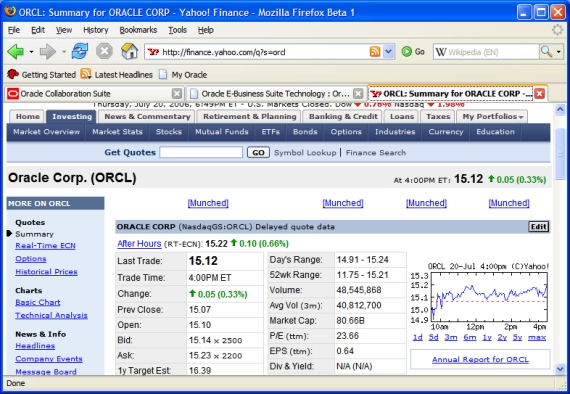Expand the address bar URL dropdown
The height and width of the screenshot is (394, 570).
click(389, 52)
